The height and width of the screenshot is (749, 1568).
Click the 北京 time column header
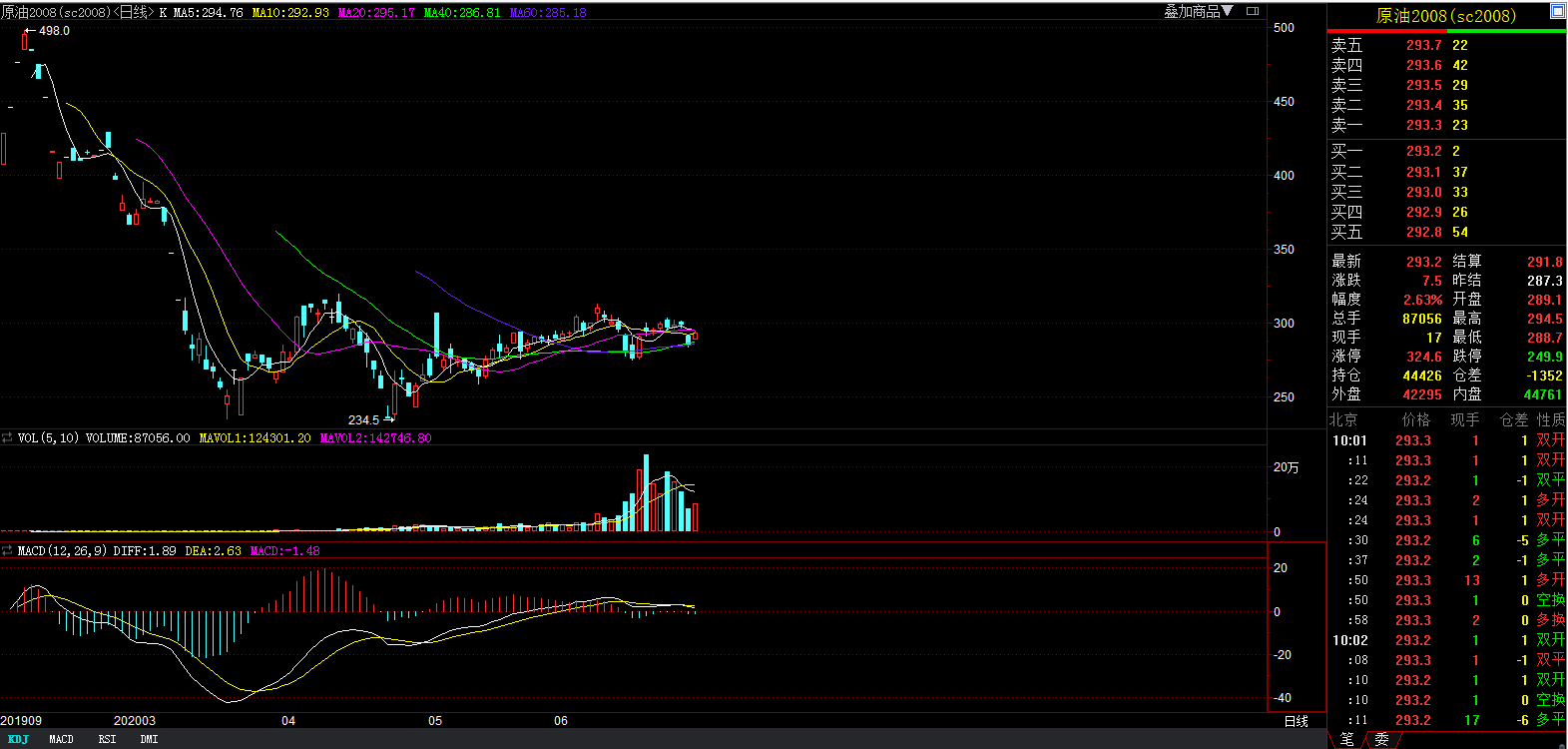tap(1343, 419)
